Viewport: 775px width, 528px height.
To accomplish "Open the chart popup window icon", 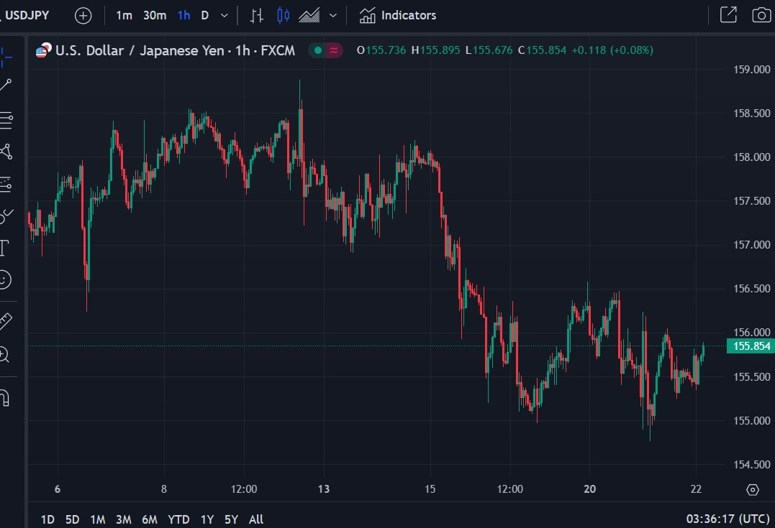I will coord(729,15).
